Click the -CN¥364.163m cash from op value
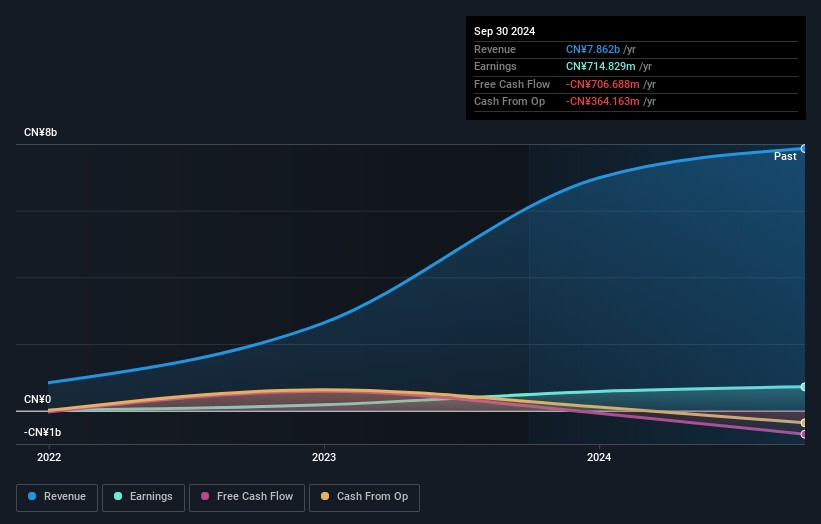821x524 pixels. [x=603, y=102]
